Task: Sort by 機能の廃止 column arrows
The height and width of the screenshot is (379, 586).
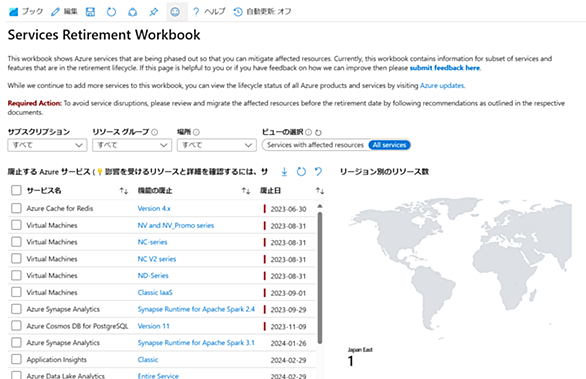Action: (x=246, y=191)
